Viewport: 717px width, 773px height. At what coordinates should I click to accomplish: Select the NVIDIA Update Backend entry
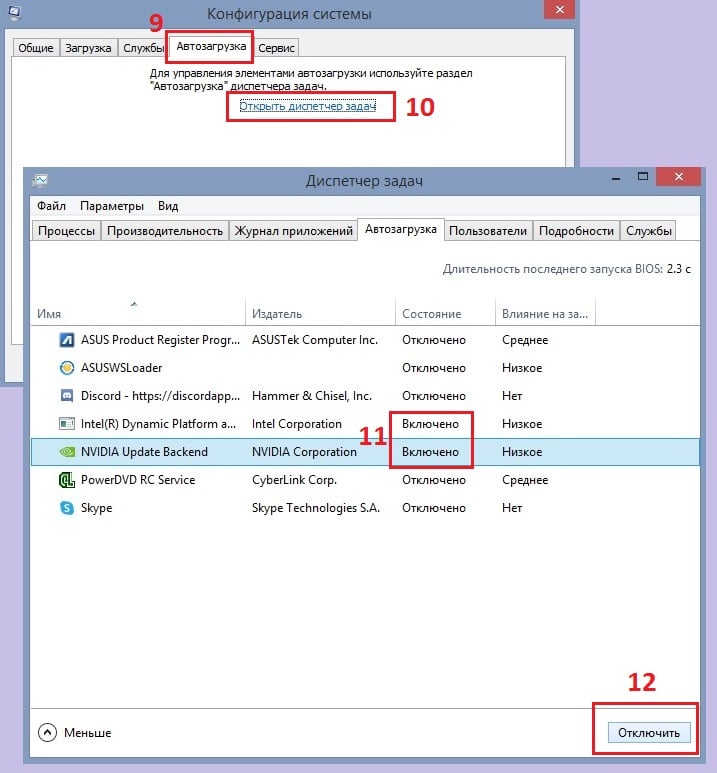point(144,452)
